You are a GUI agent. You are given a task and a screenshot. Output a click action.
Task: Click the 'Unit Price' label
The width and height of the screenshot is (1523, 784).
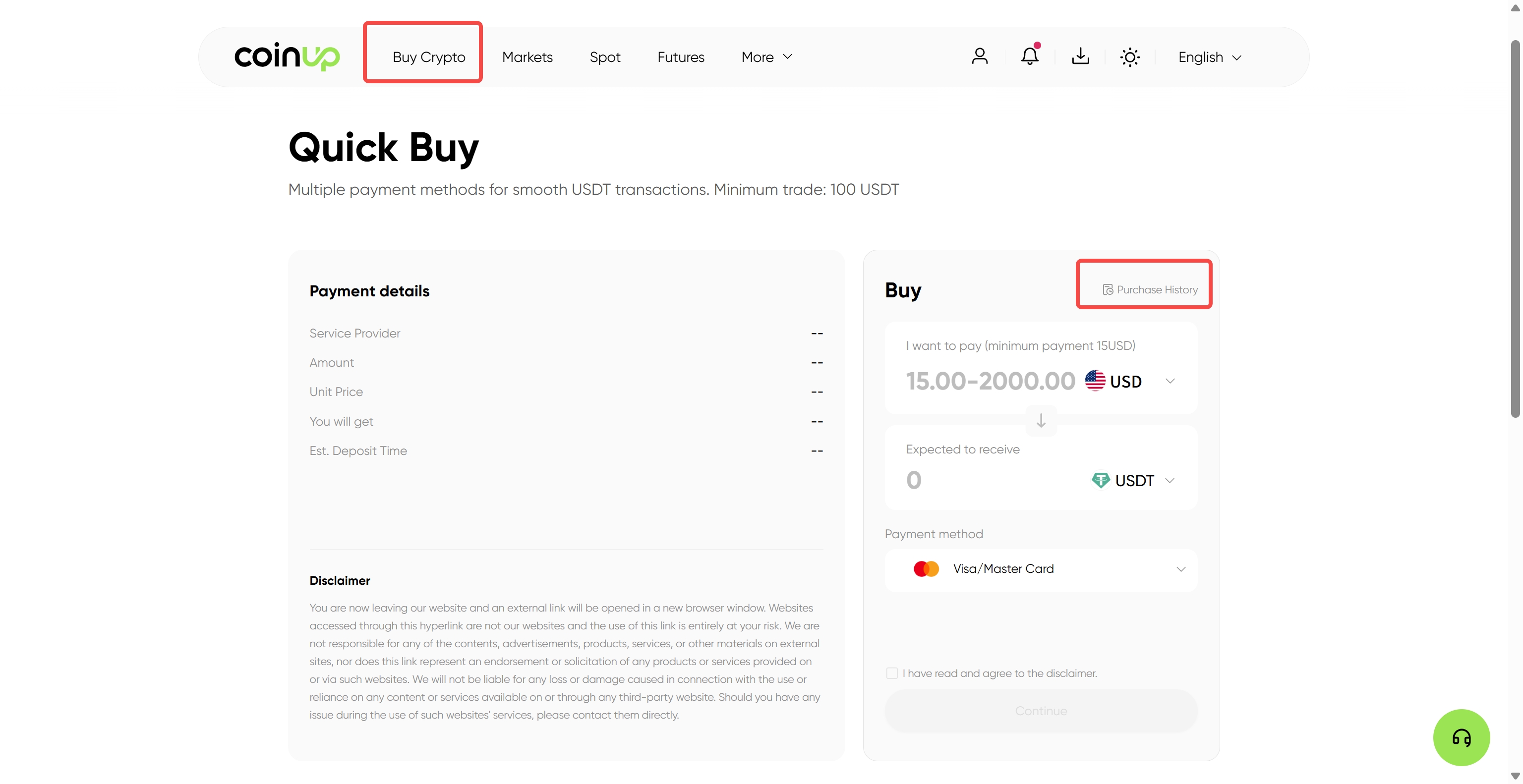tap(336, 392)
